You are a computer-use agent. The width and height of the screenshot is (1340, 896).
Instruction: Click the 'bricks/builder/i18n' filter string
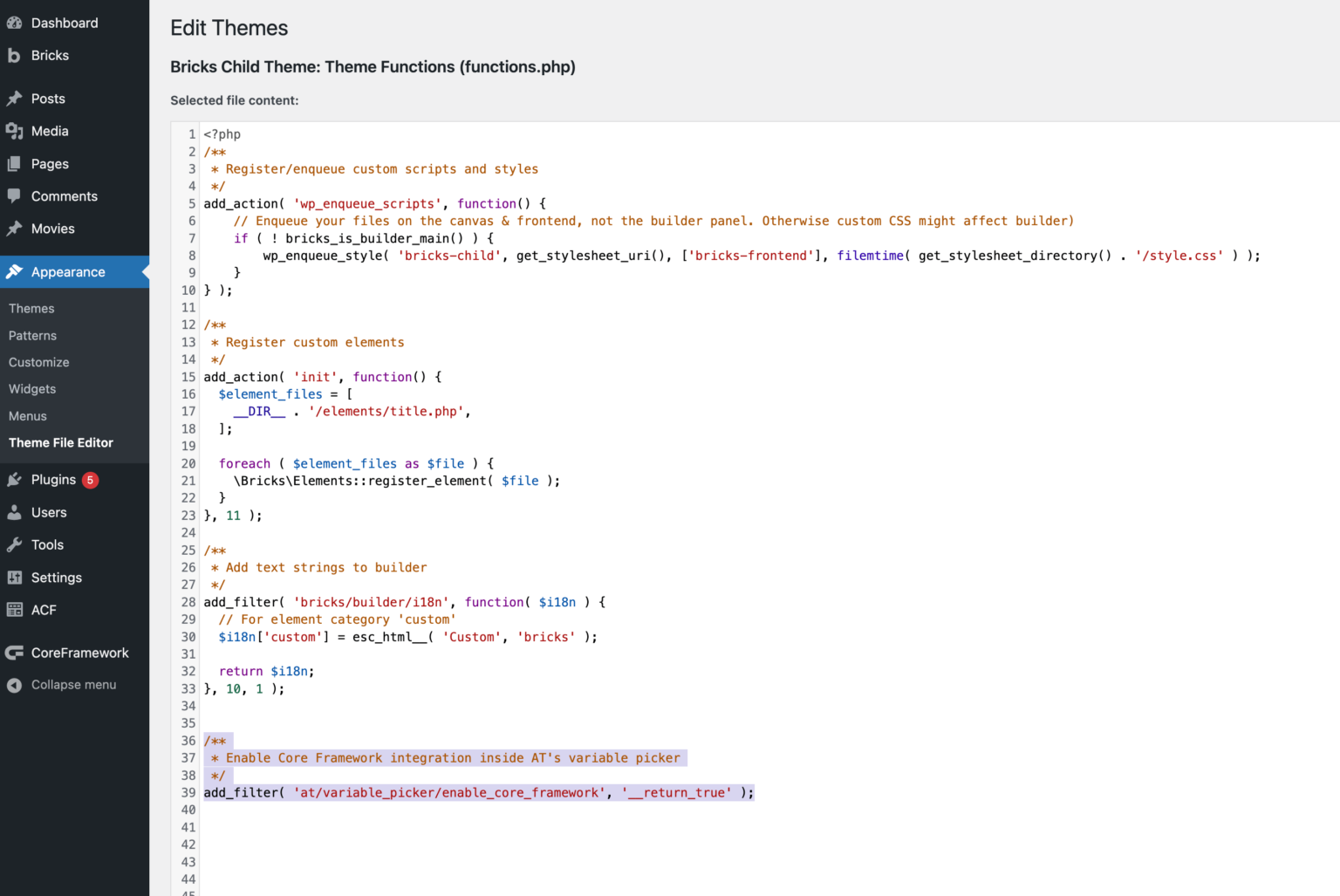pos(371,602)
